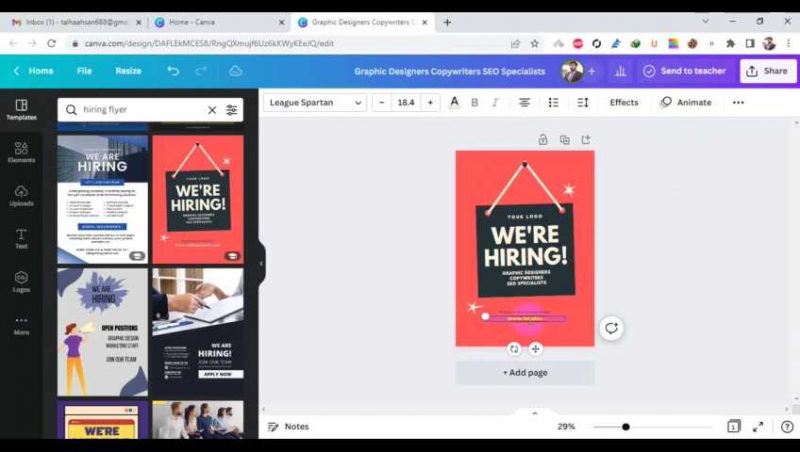Screen dimensions: 800x452
Task: Click the Add page button
Action: [x=525, y=372]
